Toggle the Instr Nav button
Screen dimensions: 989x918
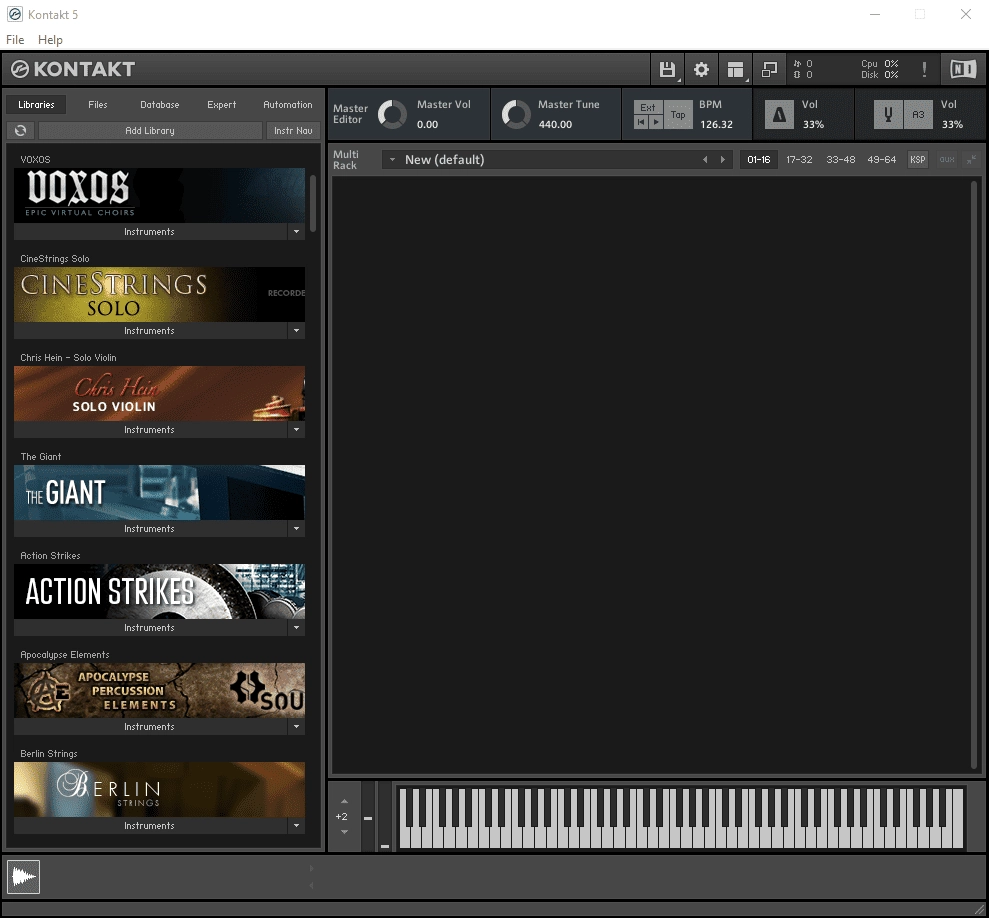293,131
